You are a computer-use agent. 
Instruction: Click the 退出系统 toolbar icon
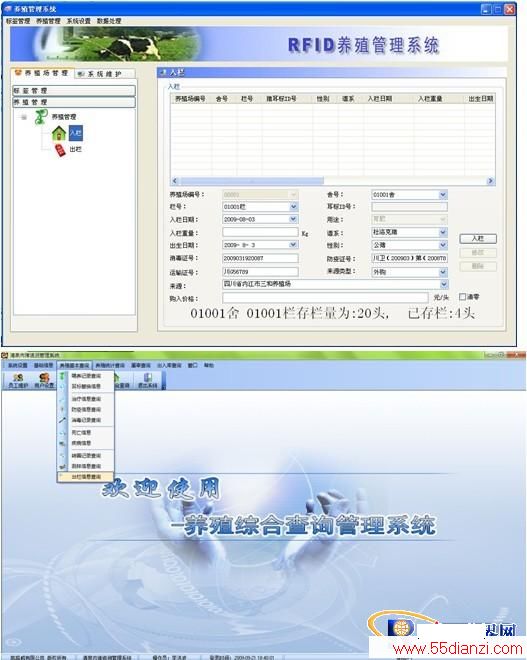coord(148,381)
